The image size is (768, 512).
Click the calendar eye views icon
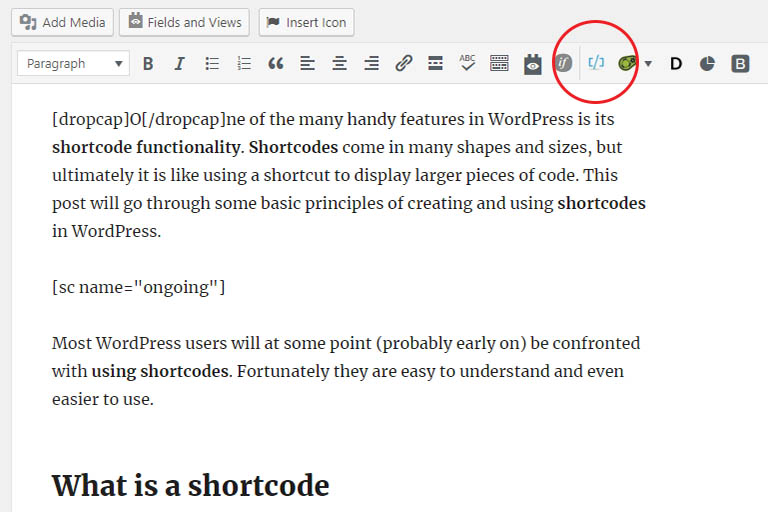pos(532,64)
